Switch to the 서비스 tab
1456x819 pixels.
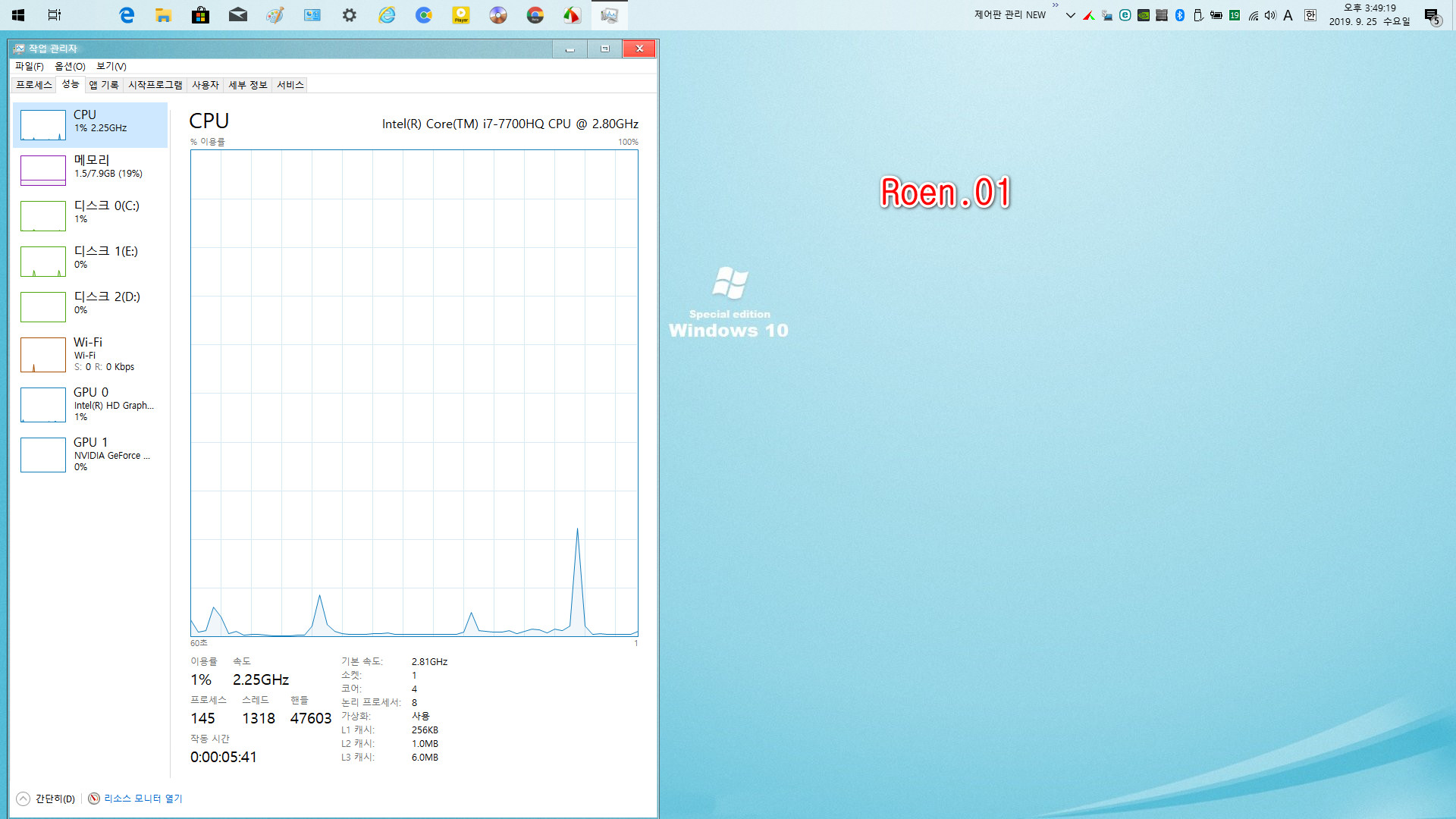[x=290, y=85]
